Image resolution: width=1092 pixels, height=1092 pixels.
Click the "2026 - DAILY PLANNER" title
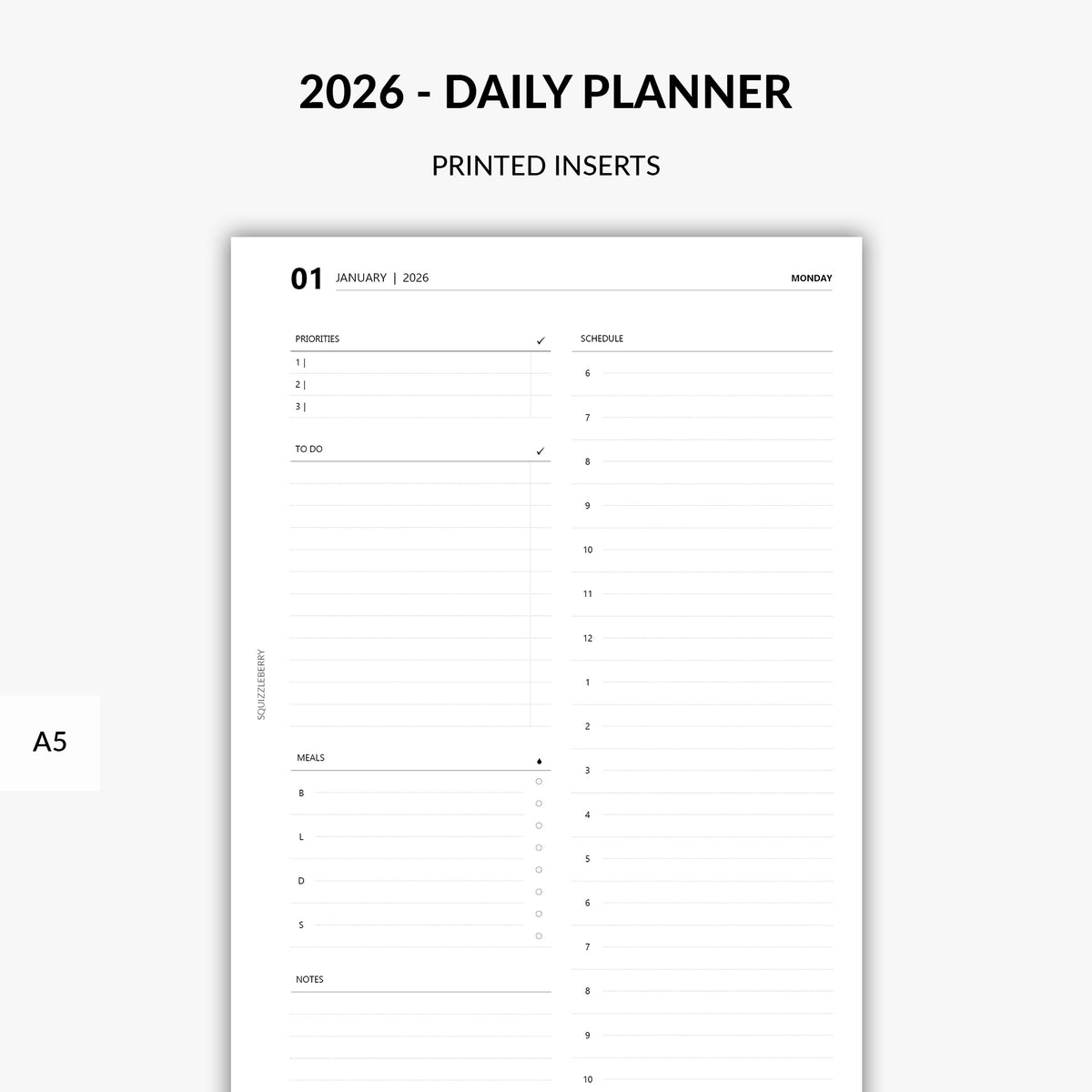pyautogui.click(x=545, y=92)
